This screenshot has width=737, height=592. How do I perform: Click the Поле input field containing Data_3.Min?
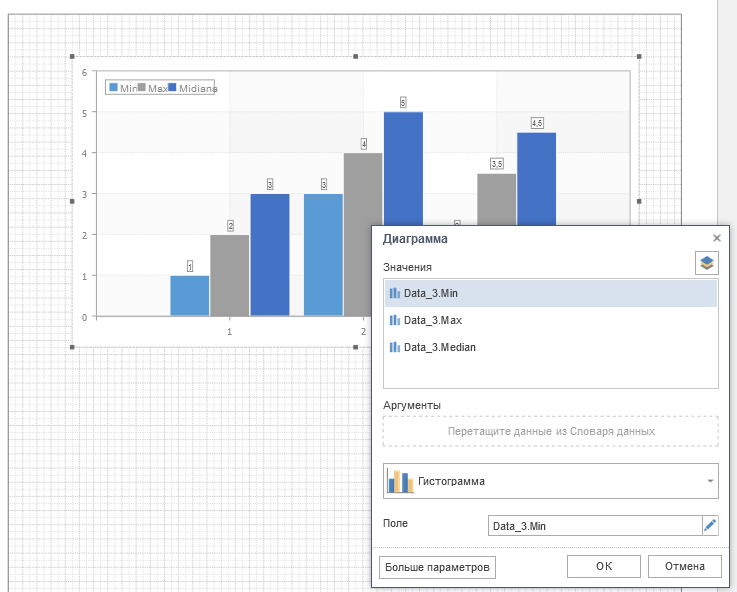pyautogui.click(x=594, y=525)
